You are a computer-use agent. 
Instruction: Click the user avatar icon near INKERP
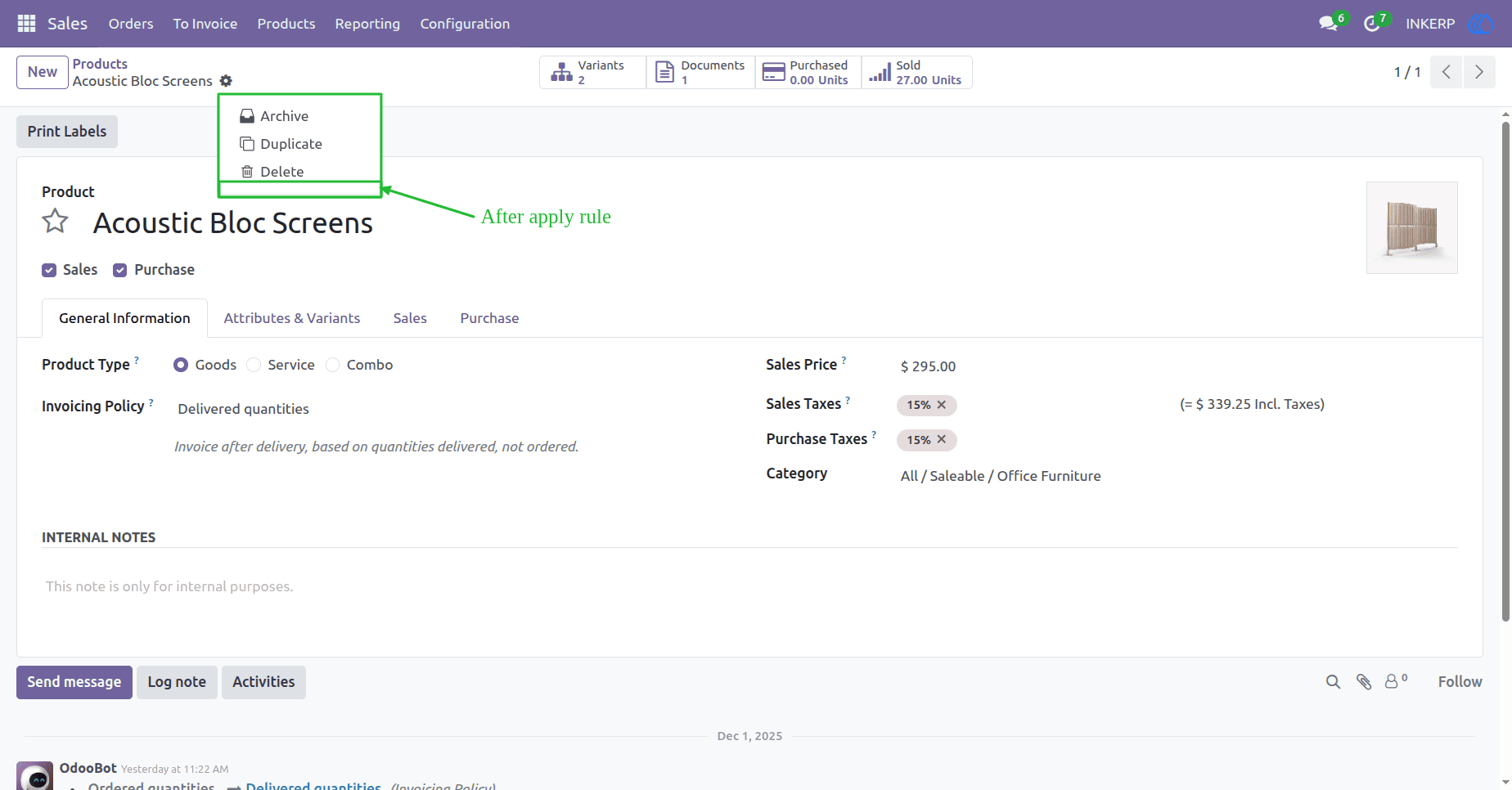[x=1480, y=24]
